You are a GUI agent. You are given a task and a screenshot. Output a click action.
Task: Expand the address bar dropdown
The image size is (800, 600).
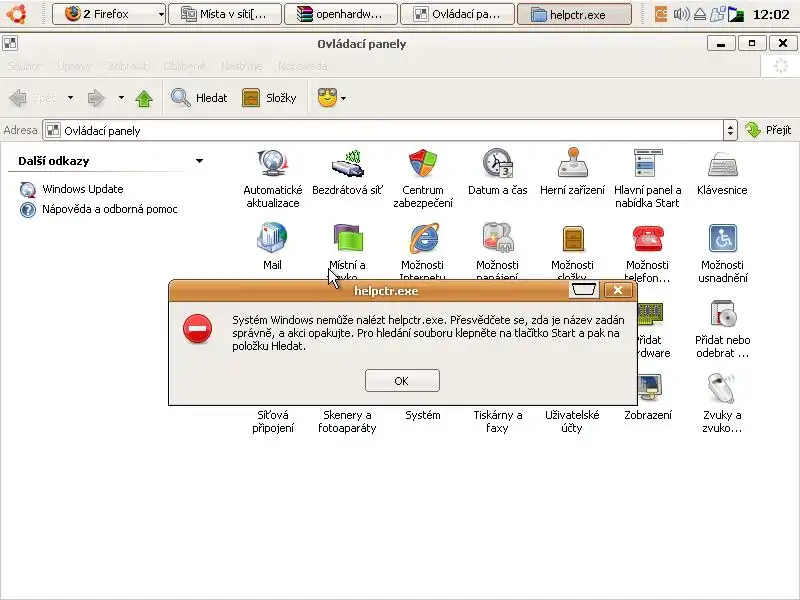pyautogui.click(x=730, y=131)
